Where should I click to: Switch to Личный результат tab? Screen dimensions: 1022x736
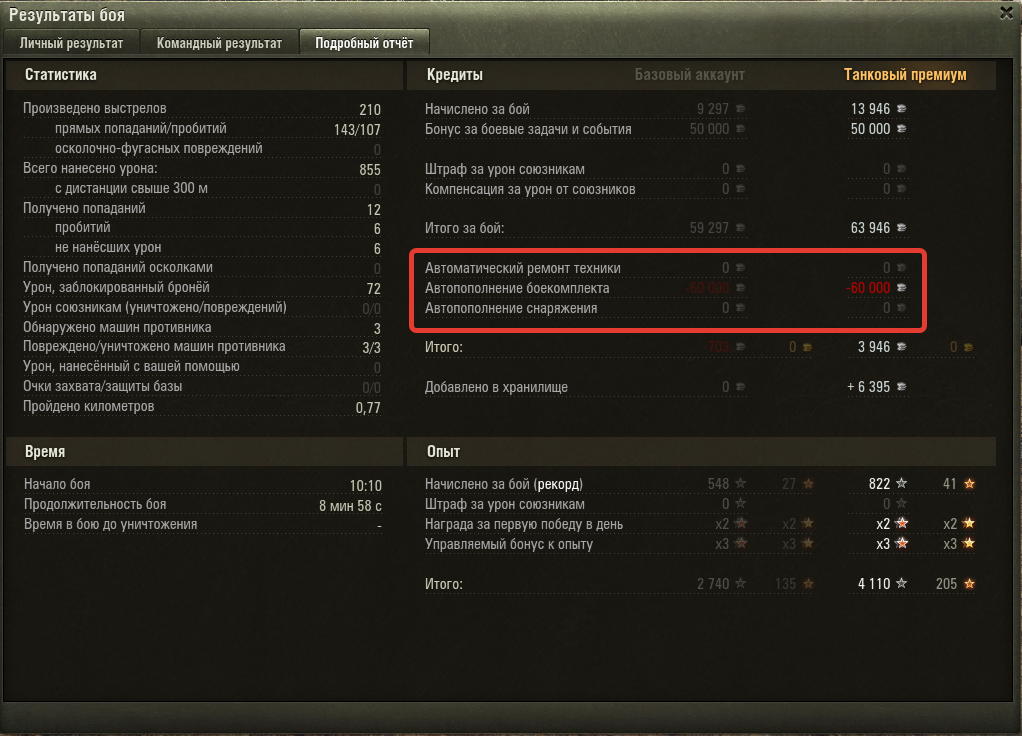point(71,43)
